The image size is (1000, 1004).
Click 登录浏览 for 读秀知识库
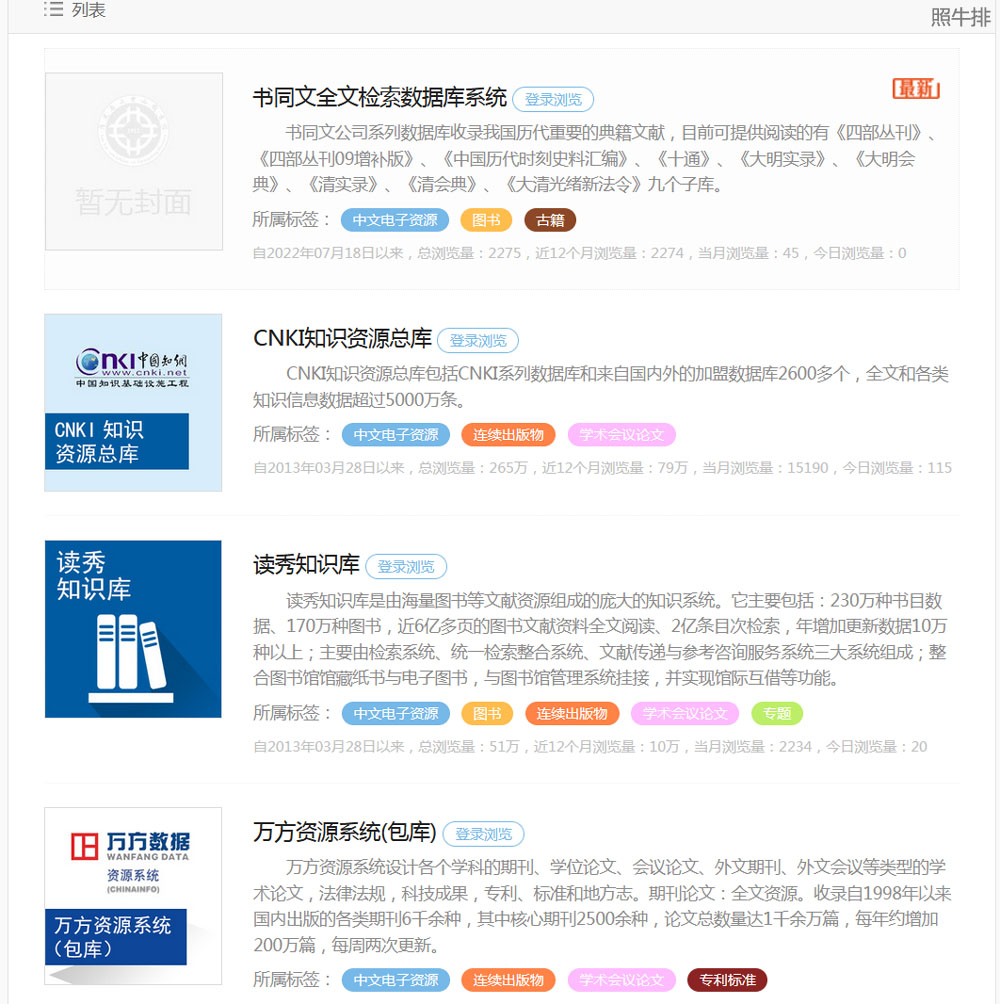click(x=406, y=567)
